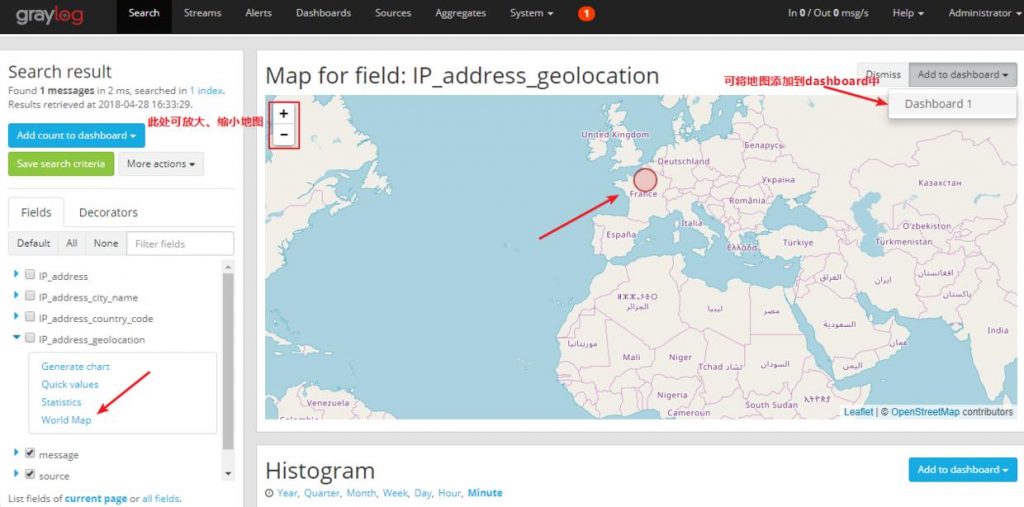Viewport: 1024px width, 507px height.
Task: Enable the IP_address_city_name checkbox
Action: click(30, 296)
